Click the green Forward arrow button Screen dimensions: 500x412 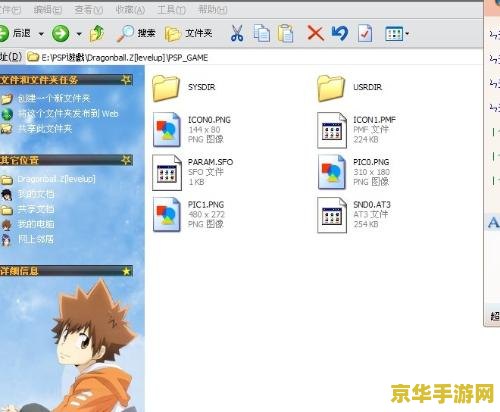coord(60,33)
